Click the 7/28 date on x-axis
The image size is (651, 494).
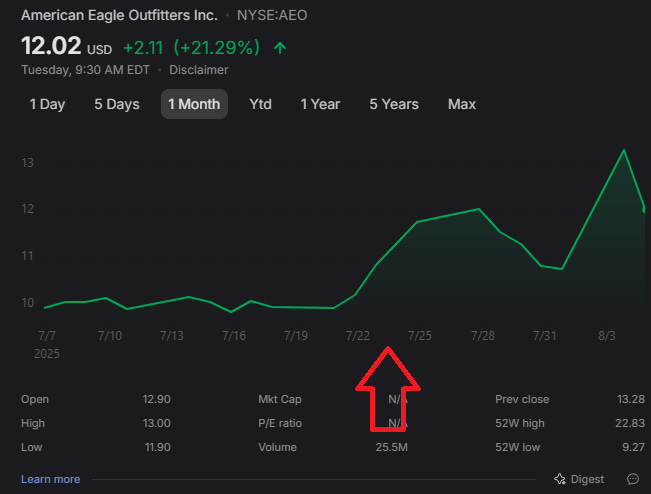pyautogui.click(x=482, y=335)
